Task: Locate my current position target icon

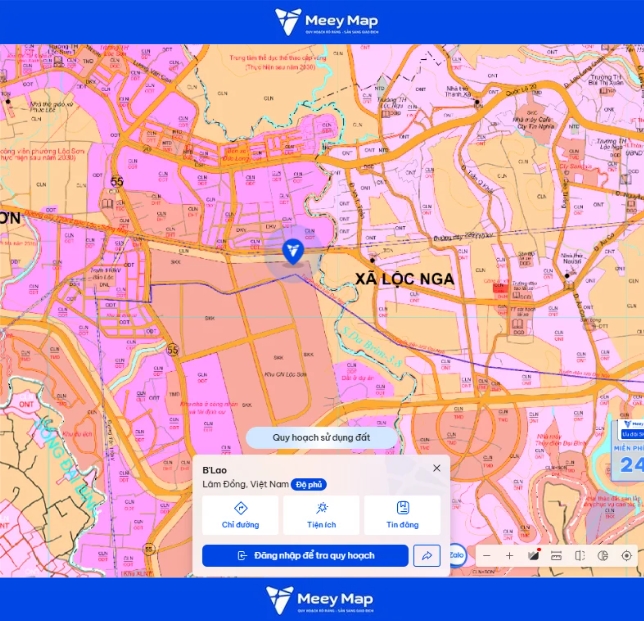Action: click(626, 556)
